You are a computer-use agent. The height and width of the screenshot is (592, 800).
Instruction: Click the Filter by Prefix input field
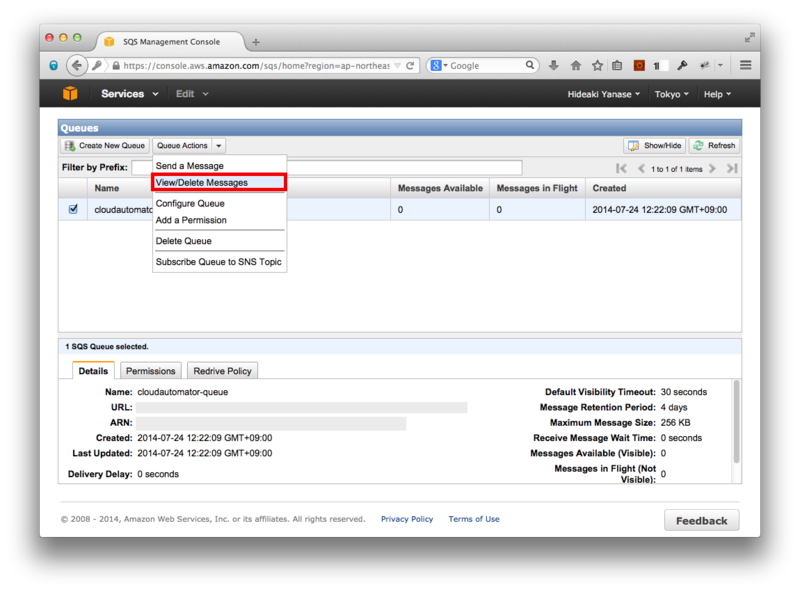click(x=327, y=167)
